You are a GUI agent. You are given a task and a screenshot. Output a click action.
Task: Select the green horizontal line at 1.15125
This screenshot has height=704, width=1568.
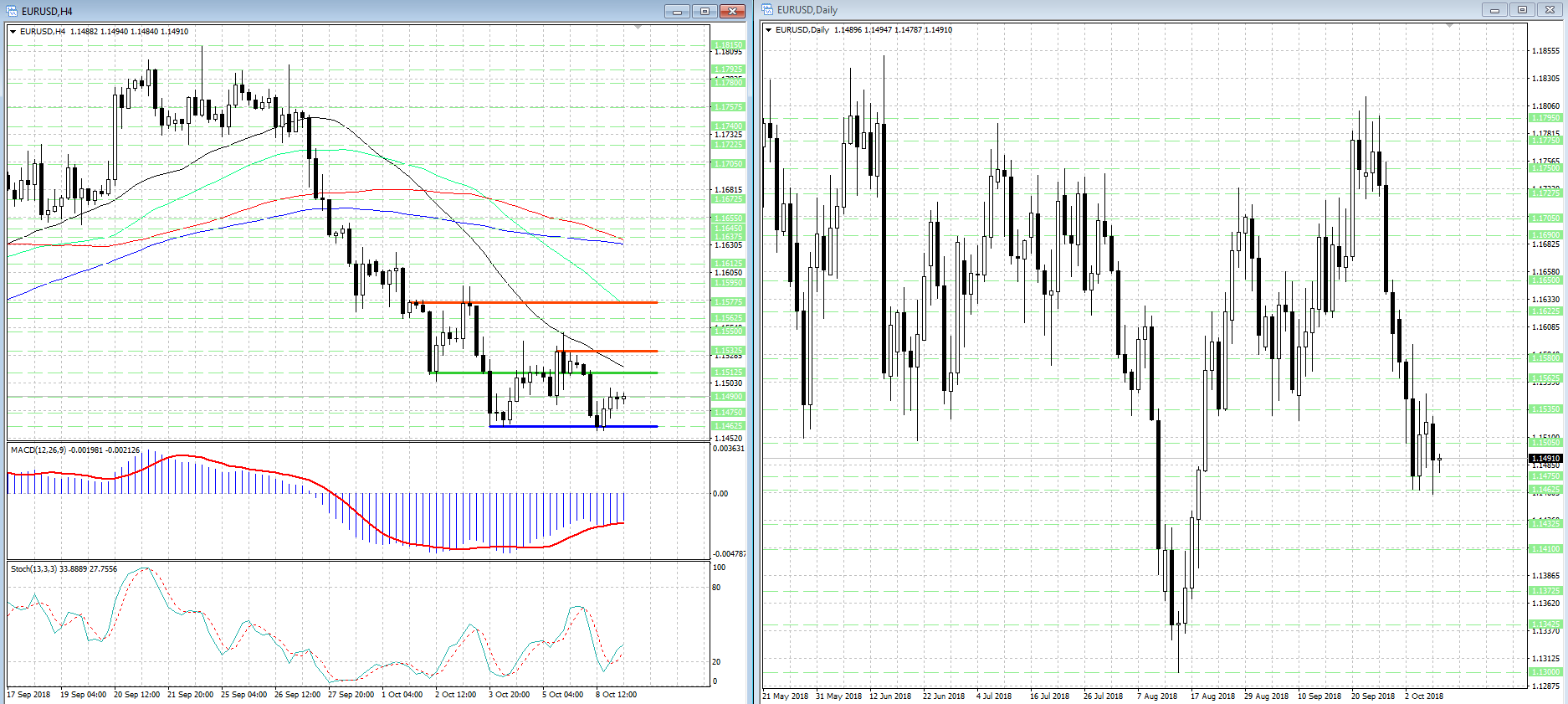pos(544,373)
